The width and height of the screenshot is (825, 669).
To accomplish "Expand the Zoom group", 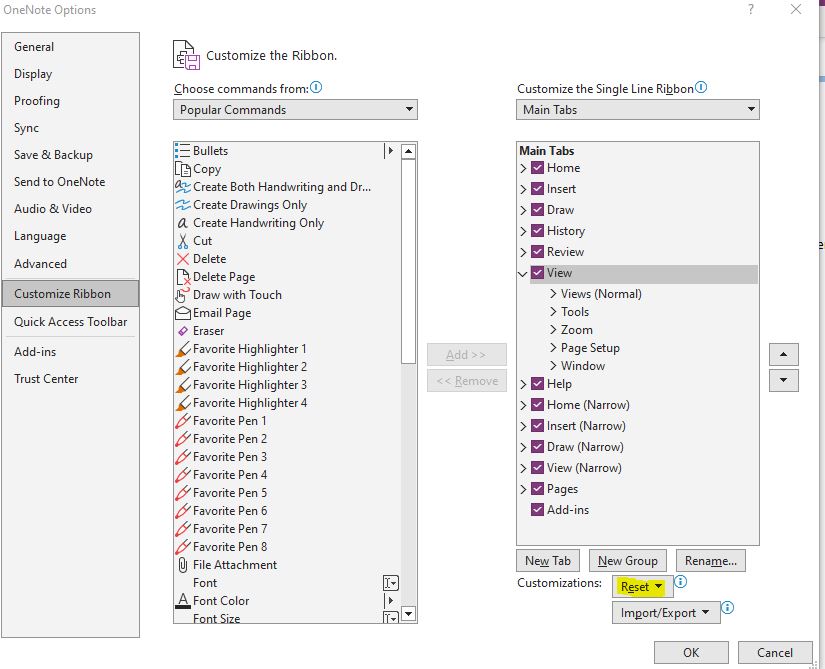I will click(x=553, y=329).
